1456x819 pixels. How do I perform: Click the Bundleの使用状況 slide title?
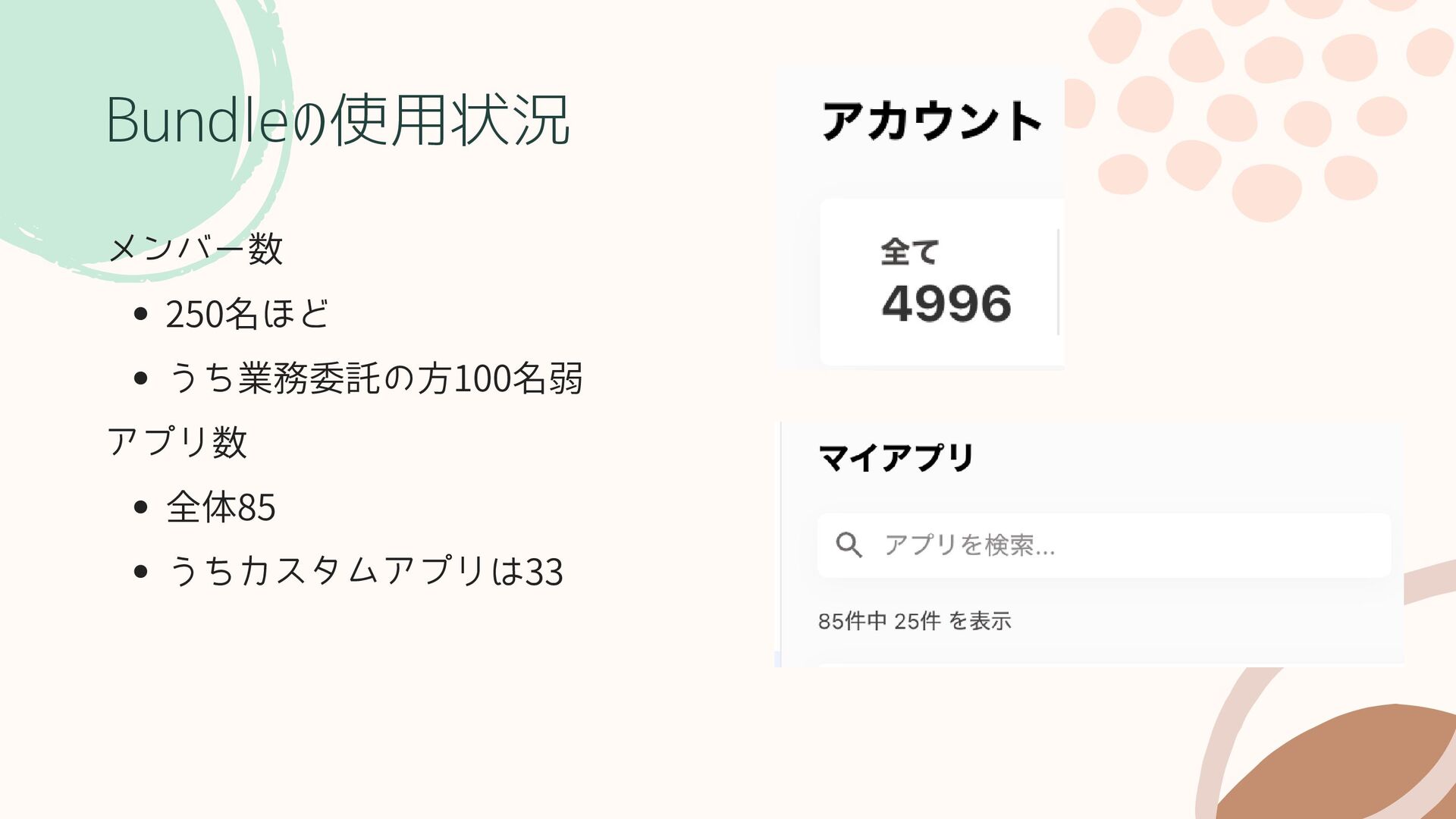338,120
